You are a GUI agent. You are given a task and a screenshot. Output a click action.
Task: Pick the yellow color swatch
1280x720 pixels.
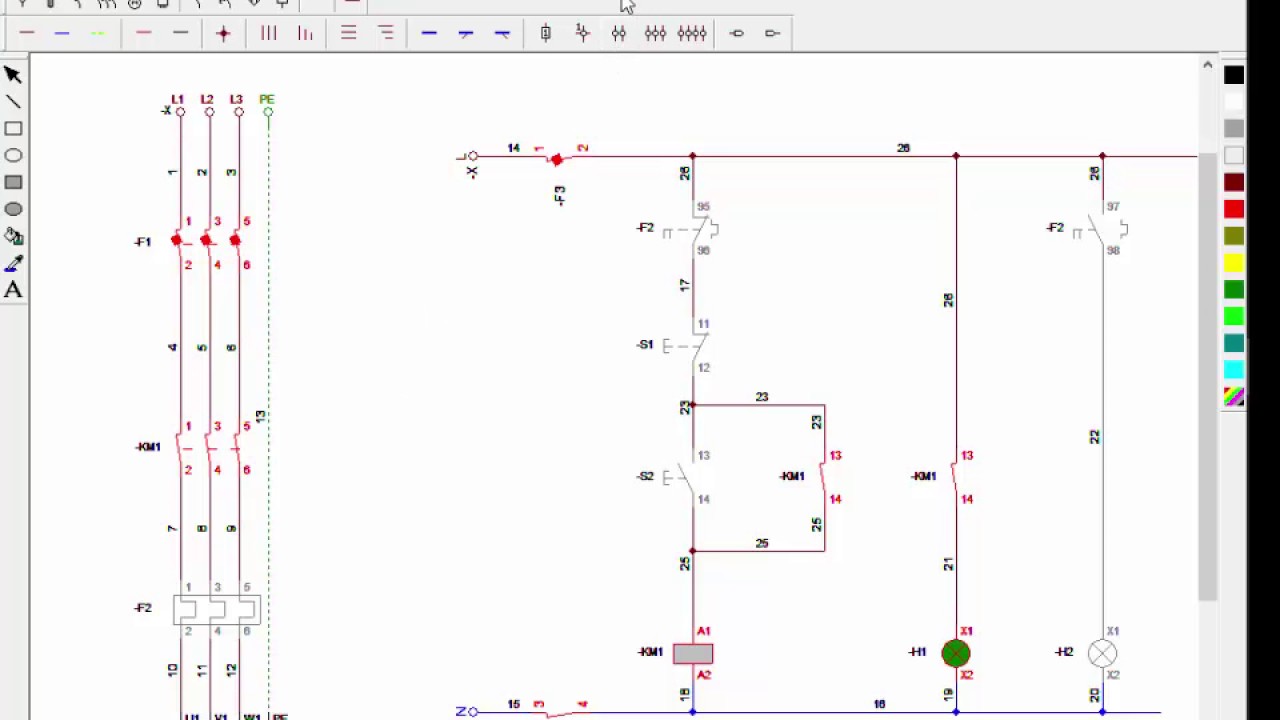[1234, 263]
